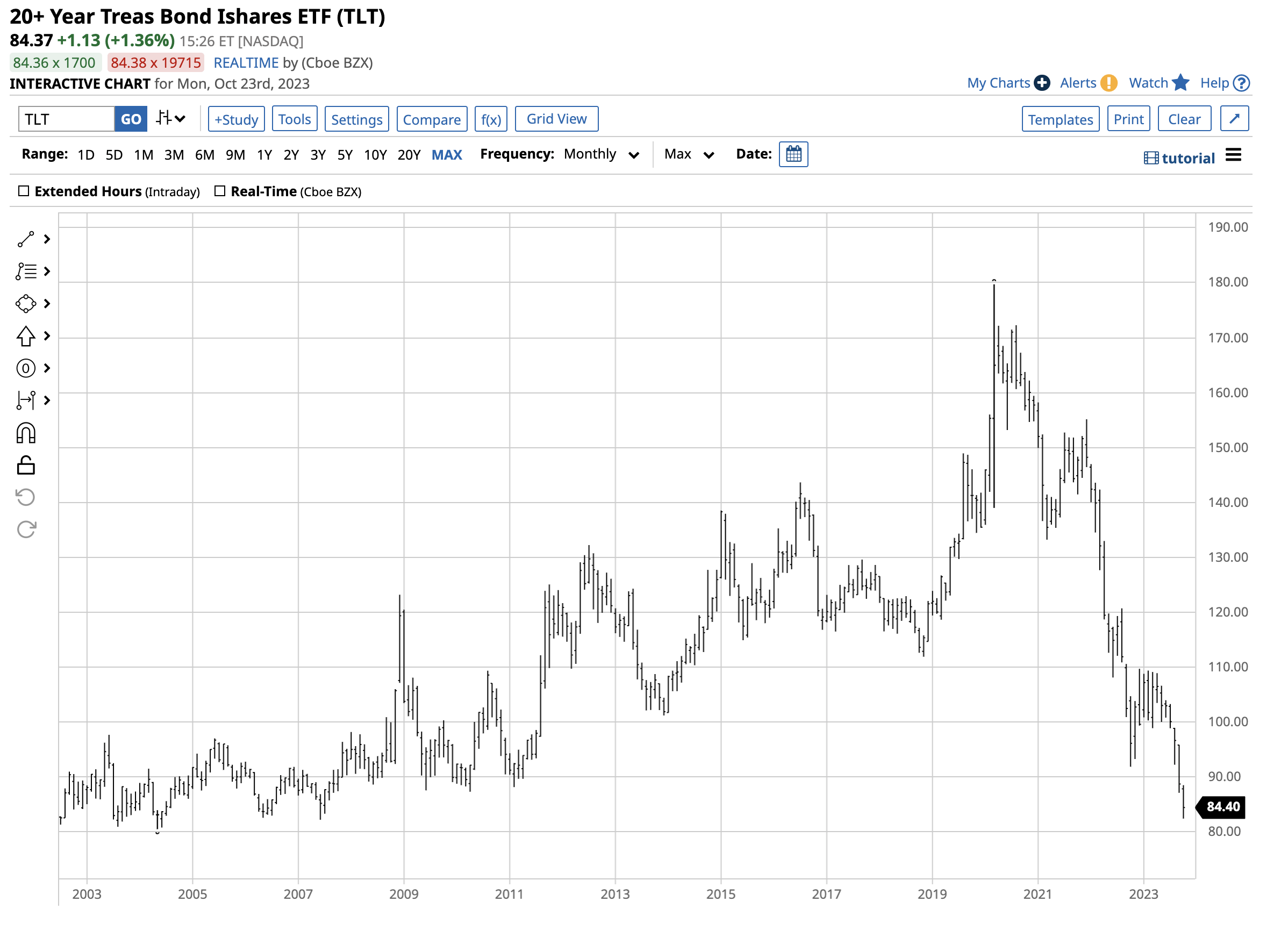Open the Frequency Monthly dropdown
Screen dimensions: 1288x945
[600, 154]
